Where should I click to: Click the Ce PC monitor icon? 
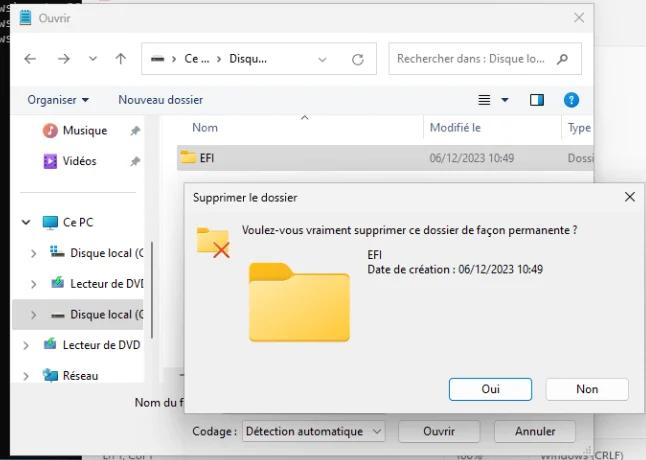(50, 222)
